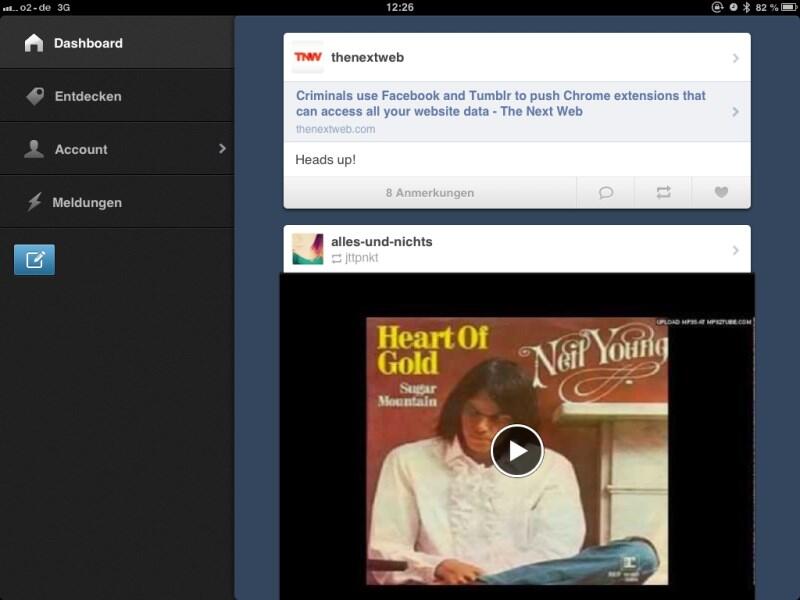Tap the Meldungen lightning bolt icon
This screenshot has width=800, height=600.
click(34, 202)
